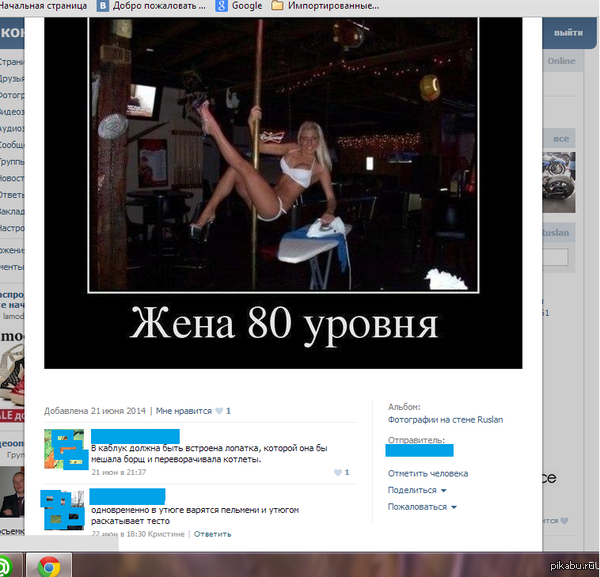The width and height of the screenshot is (600, 577).
Task: Open album 'Фотографии на стене Ruslan'
Action: (x=445, y=420)
